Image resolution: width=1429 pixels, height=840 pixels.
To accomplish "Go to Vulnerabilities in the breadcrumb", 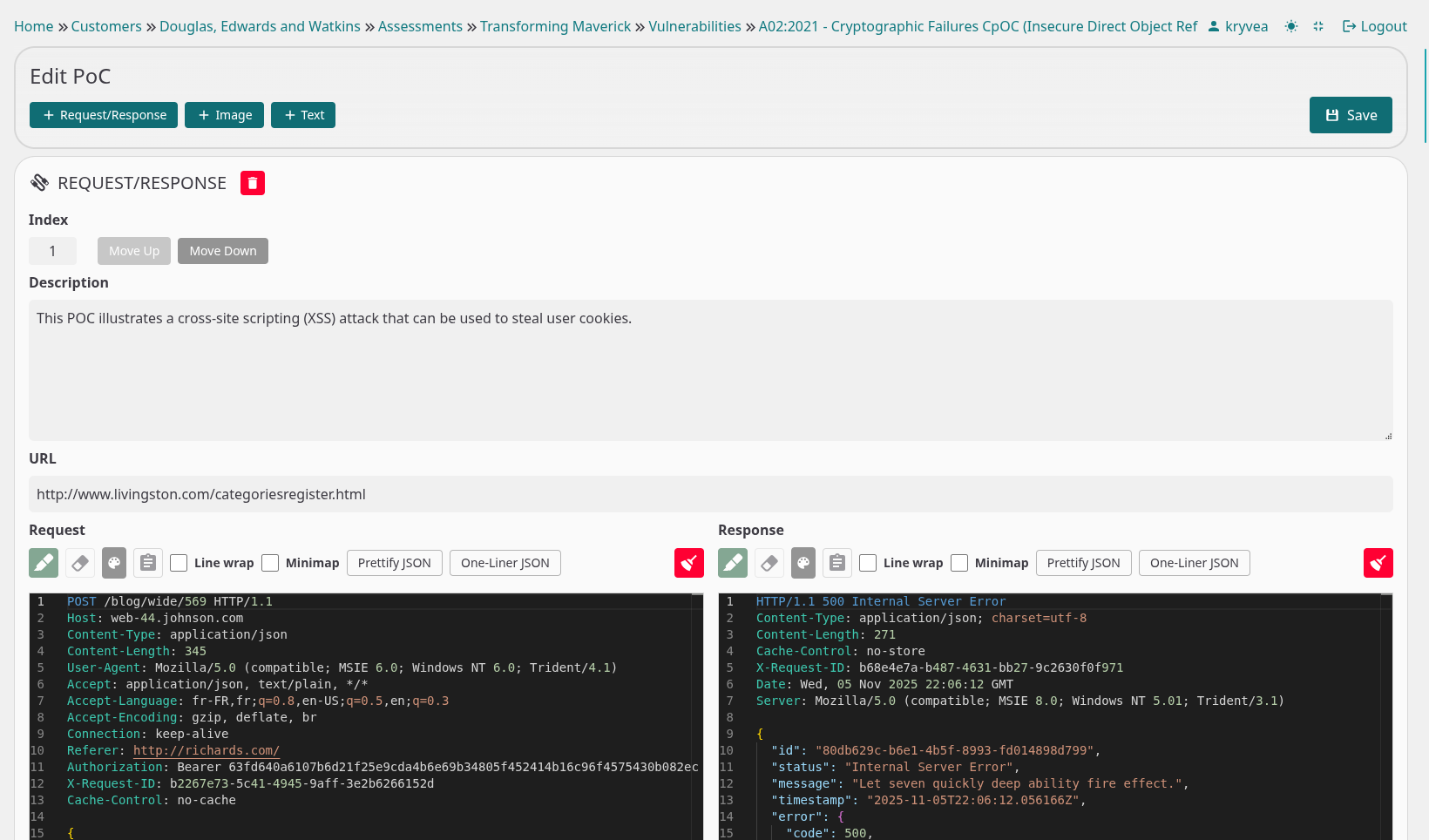I will point(694,27).
